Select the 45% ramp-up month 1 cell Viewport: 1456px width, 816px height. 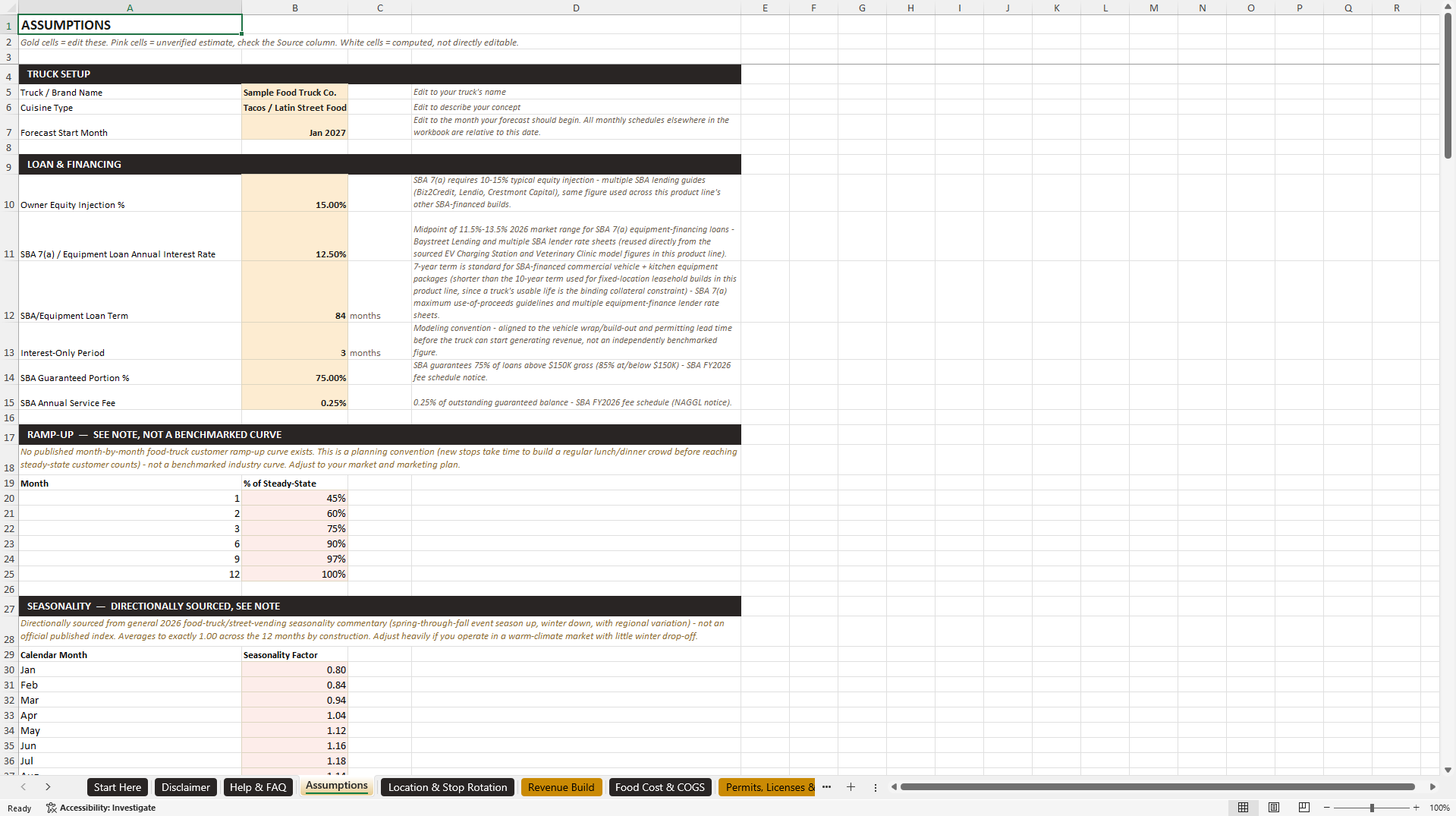pos(294,498)
